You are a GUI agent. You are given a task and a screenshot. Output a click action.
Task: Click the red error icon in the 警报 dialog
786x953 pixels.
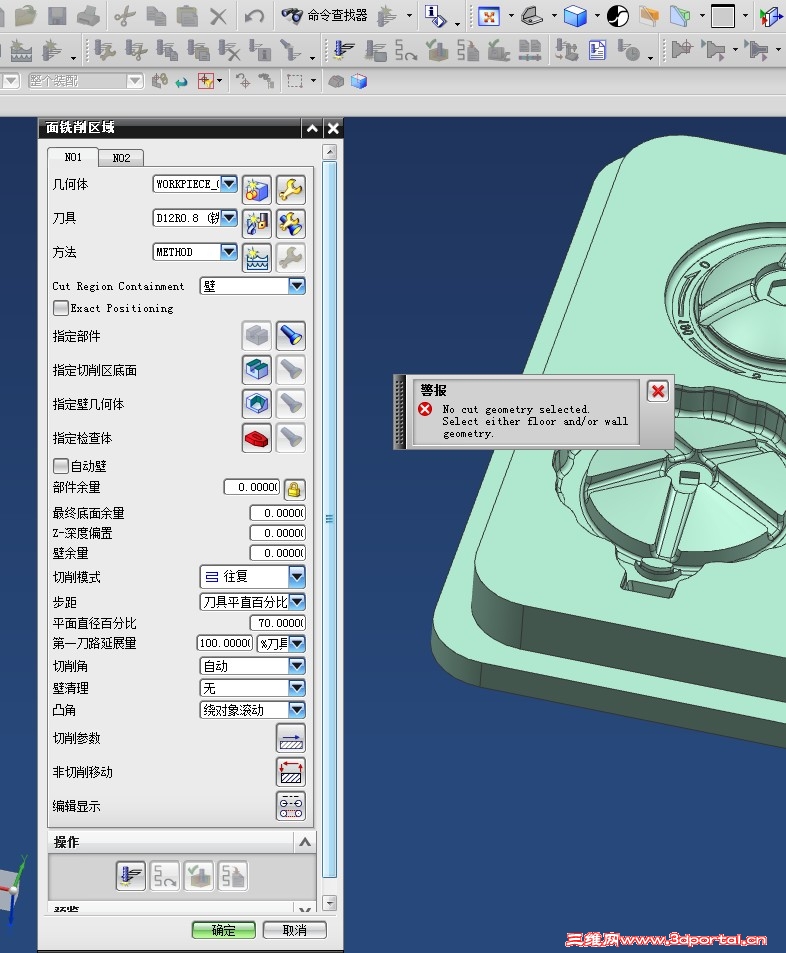click(x=426, y=409)
